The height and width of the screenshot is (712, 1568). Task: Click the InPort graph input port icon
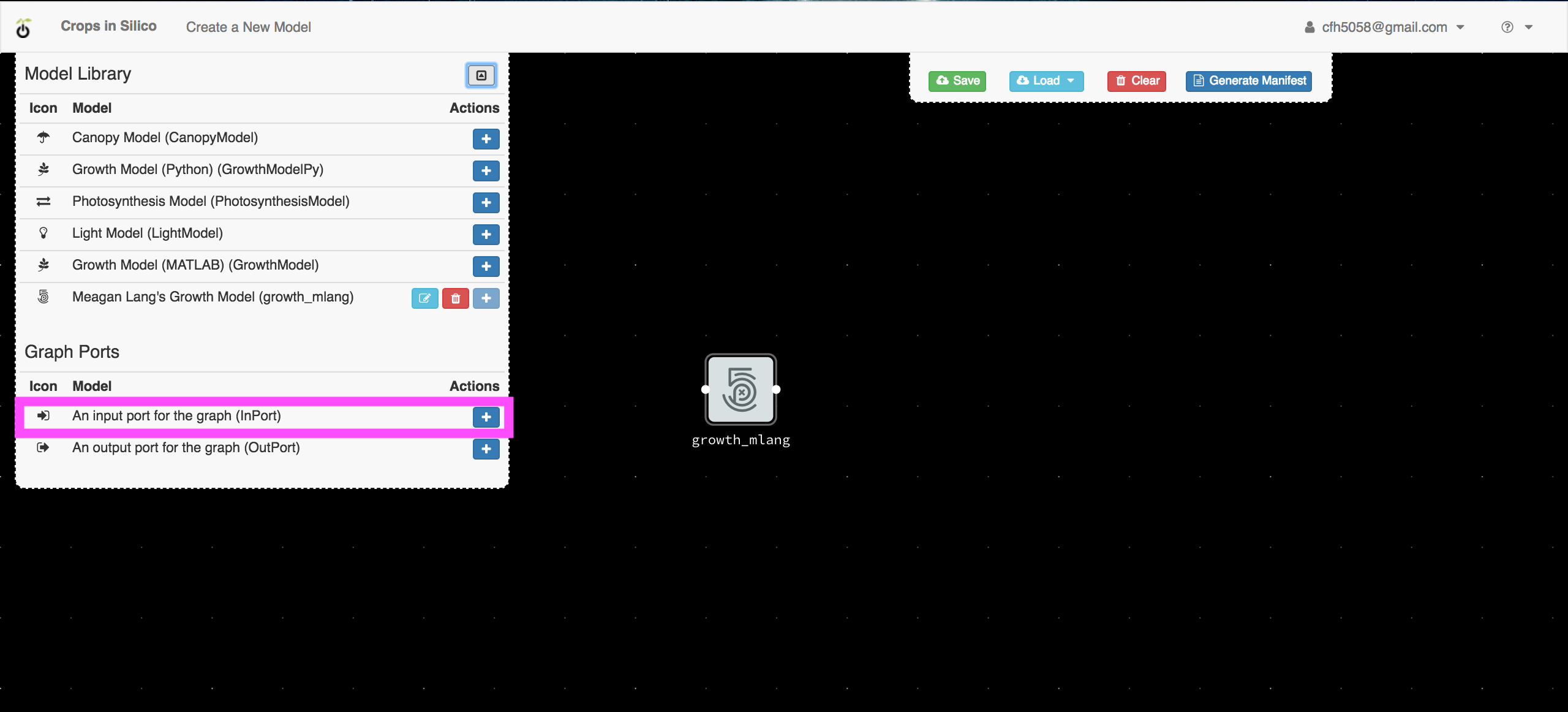coord(43,415)
